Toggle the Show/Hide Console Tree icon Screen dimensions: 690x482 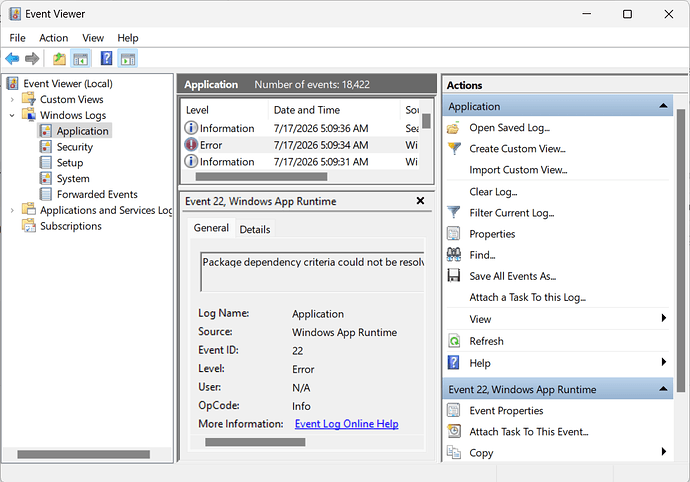tap(81, 59)
